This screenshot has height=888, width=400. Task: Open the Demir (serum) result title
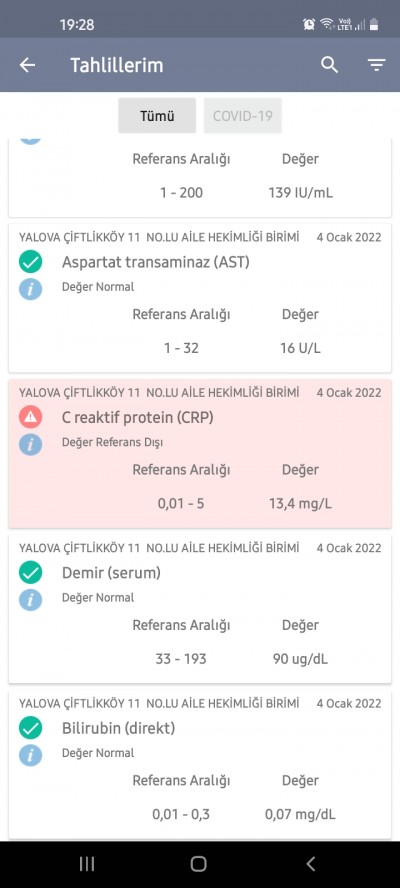pyautogui.click(x=111, y=573)
